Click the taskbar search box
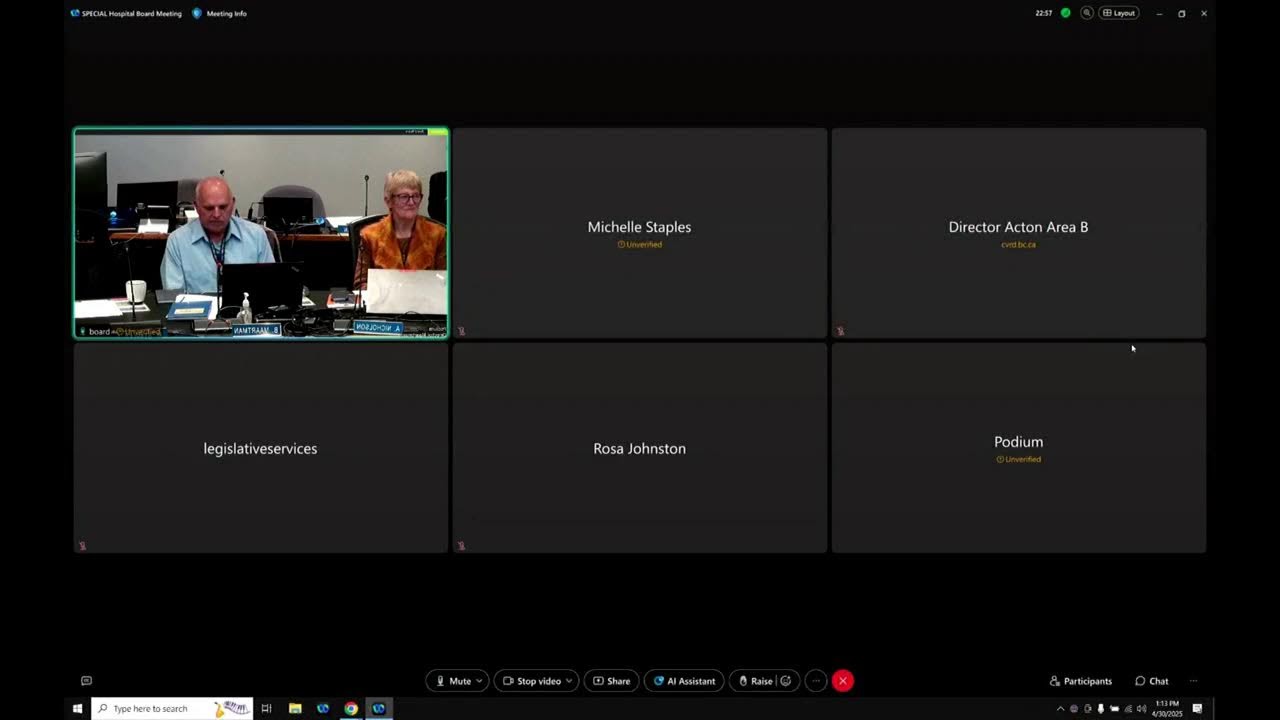The height and width of the screenshot is (720, 1280). click(x=172, y=708)
